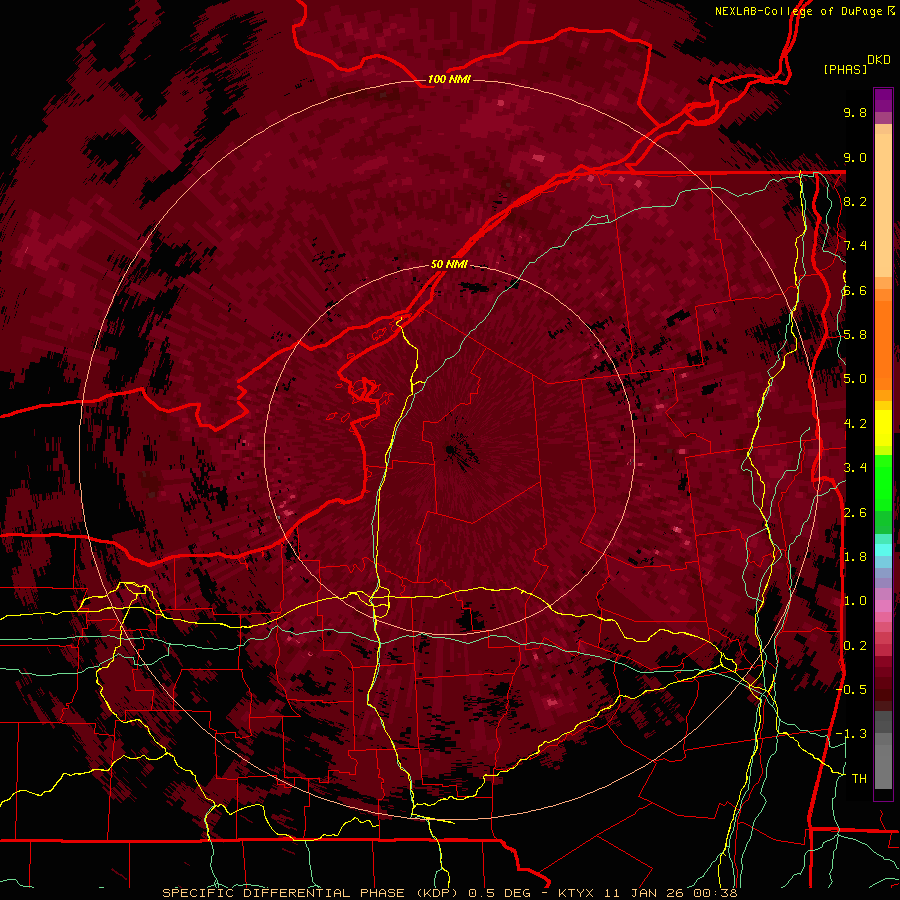Click the 4.2 value on the scale
The width and height of the screenshot is (900, 900).
[855, 423]
